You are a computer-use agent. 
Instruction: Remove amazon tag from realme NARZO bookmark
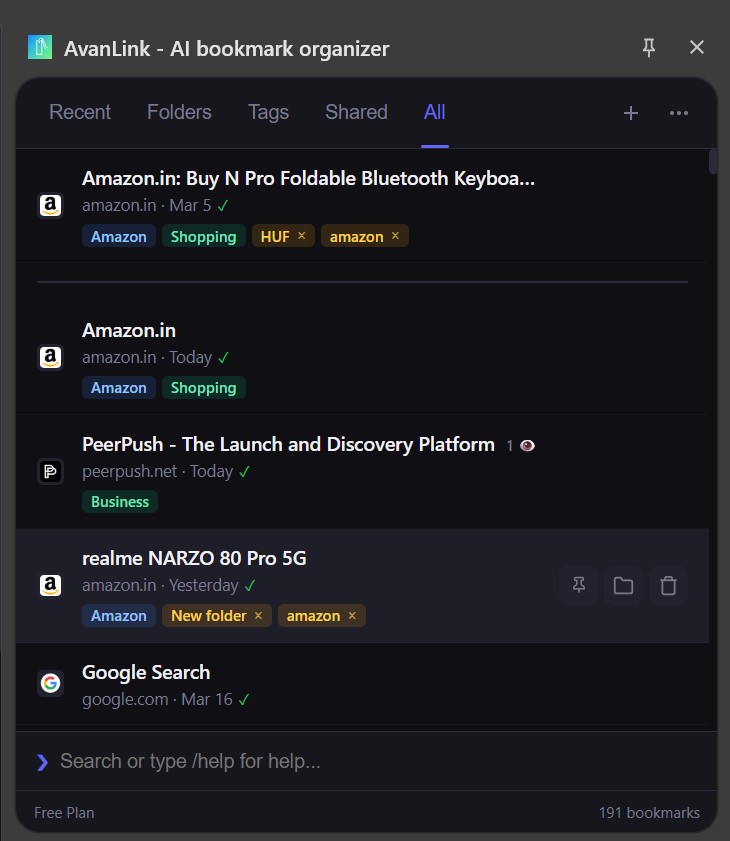tap(352, 615)
